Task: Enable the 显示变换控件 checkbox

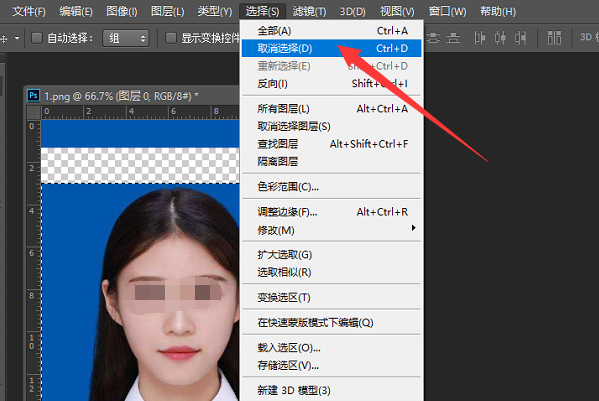Action: pos(171,38)
